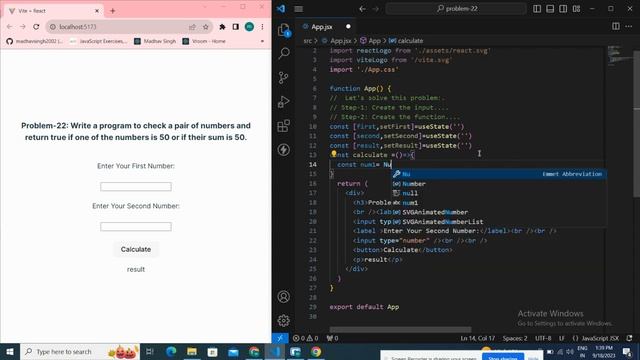This screenshot has height=360, width=640.
Task: Change file encoding UTF-8
Action: tap(543, 338)
